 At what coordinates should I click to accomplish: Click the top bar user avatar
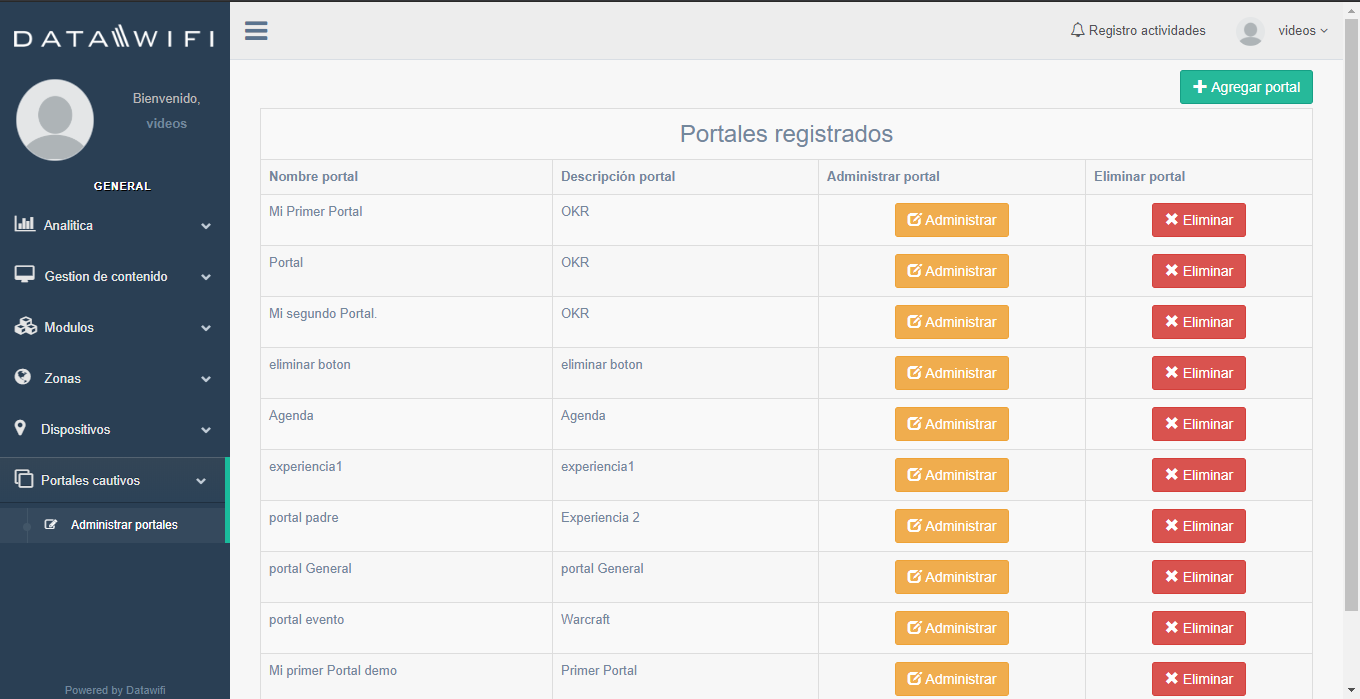1250,31
